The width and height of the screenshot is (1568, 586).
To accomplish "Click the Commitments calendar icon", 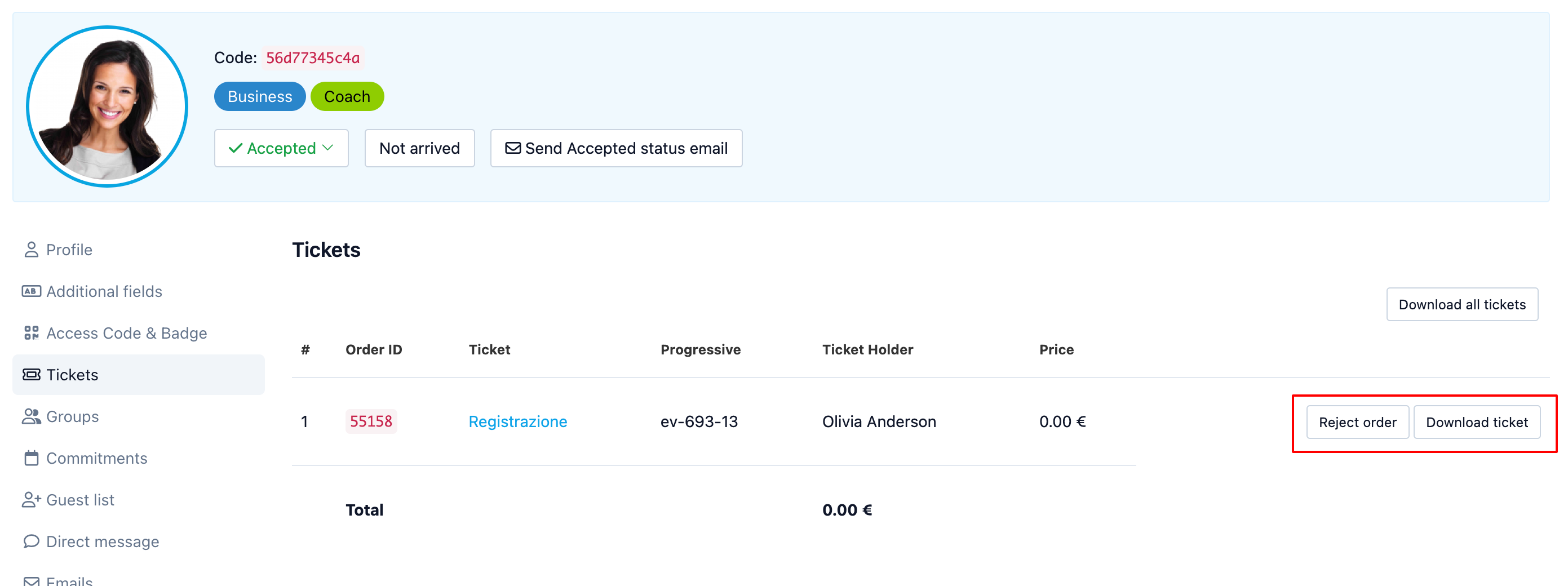I will pos(31,458).
